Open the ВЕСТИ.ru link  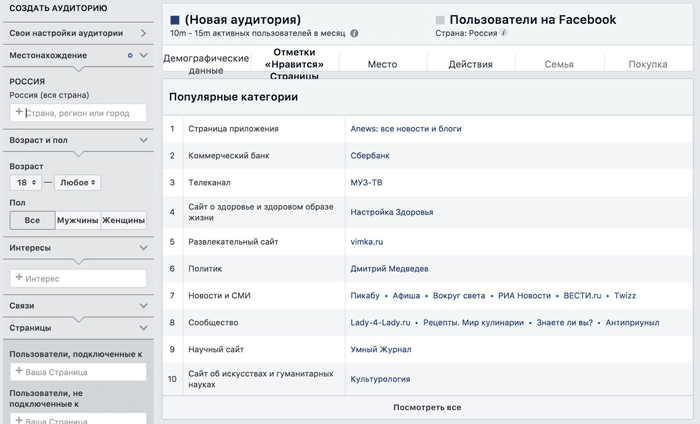(582, 295)
